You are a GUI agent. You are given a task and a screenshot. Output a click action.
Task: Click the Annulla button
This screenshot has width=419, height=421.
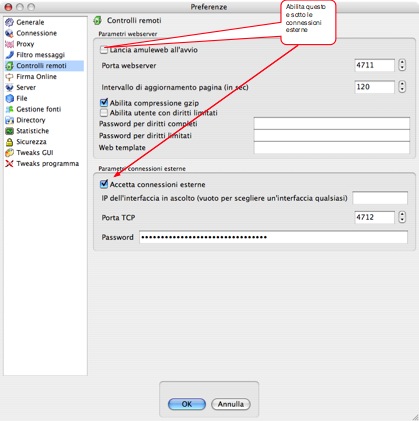(x=231, y=404)
